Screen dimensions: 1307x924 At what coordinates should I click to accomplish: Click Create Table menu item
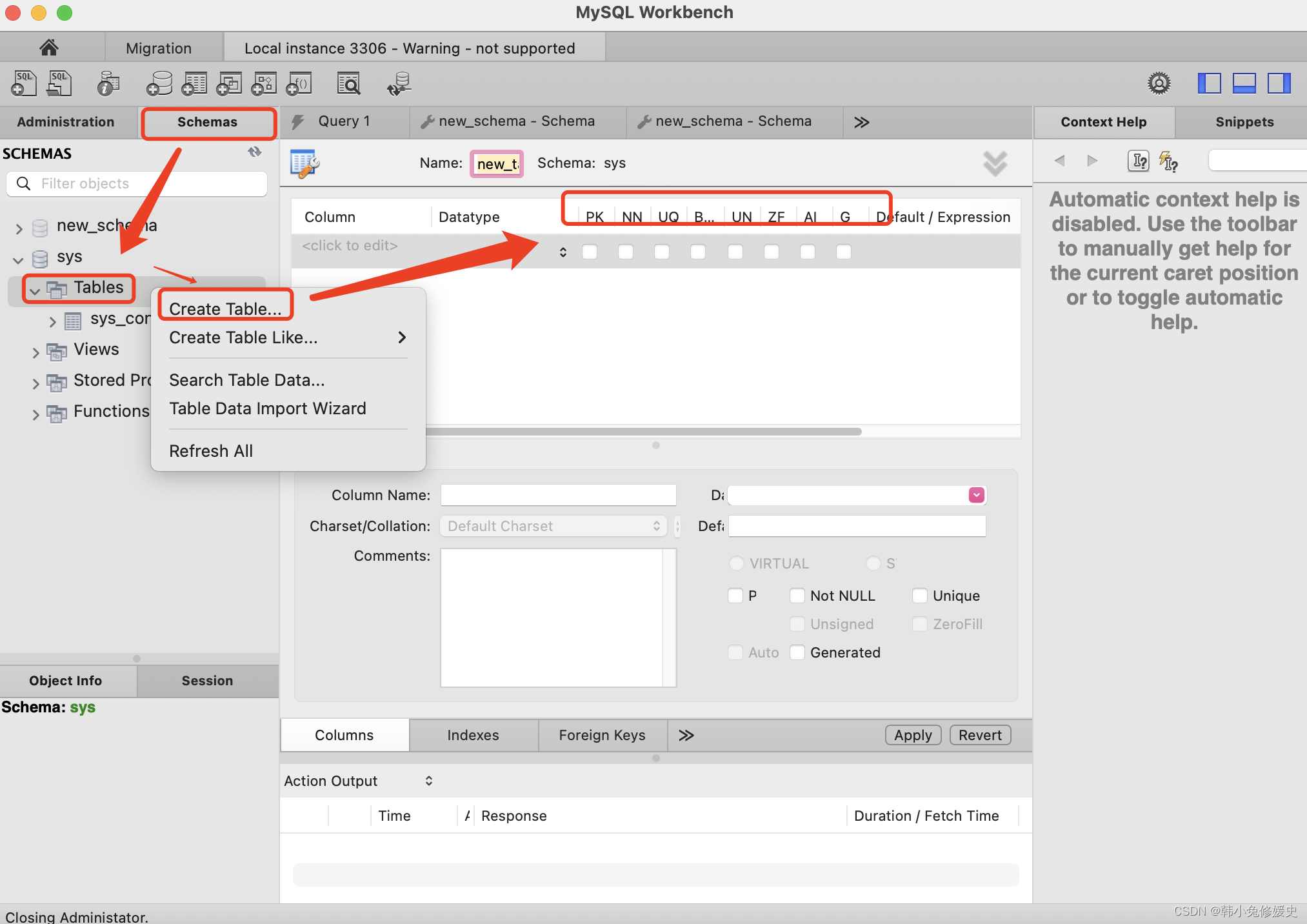point(223,308)
